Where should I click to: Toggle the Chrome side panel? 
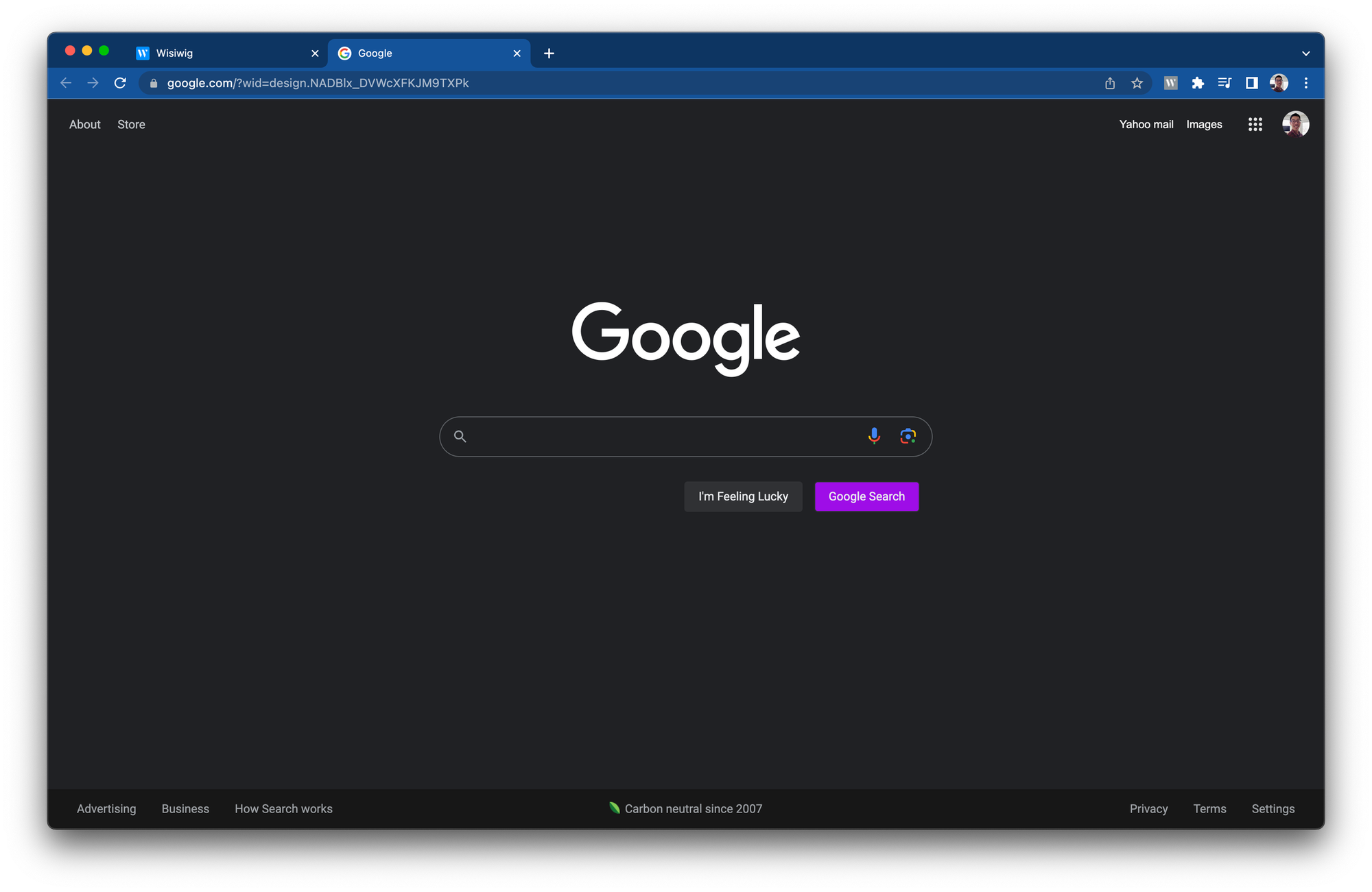point(1252,83)
